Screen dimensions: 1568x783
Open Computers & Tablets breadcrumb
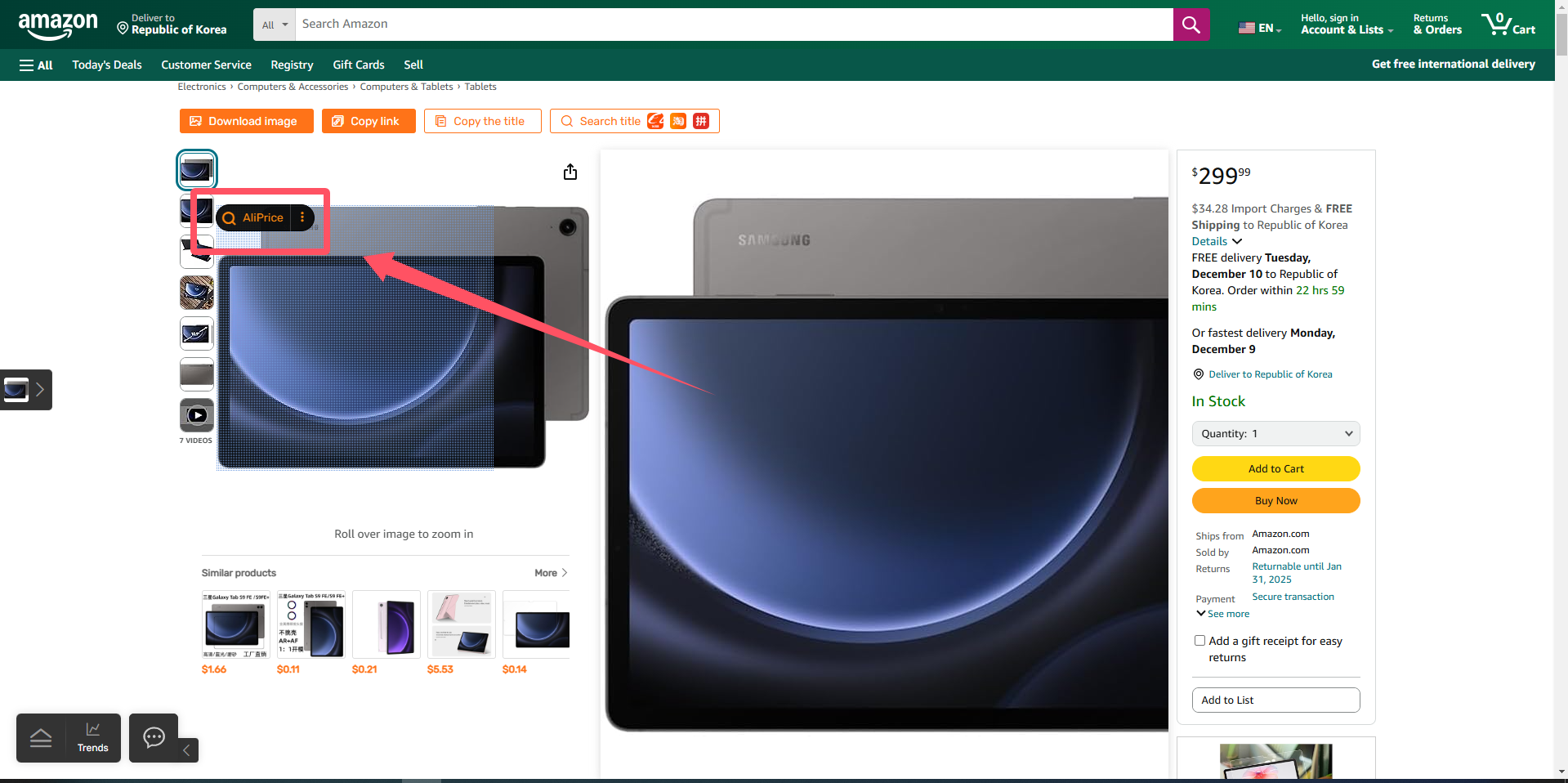pos(406,87)
